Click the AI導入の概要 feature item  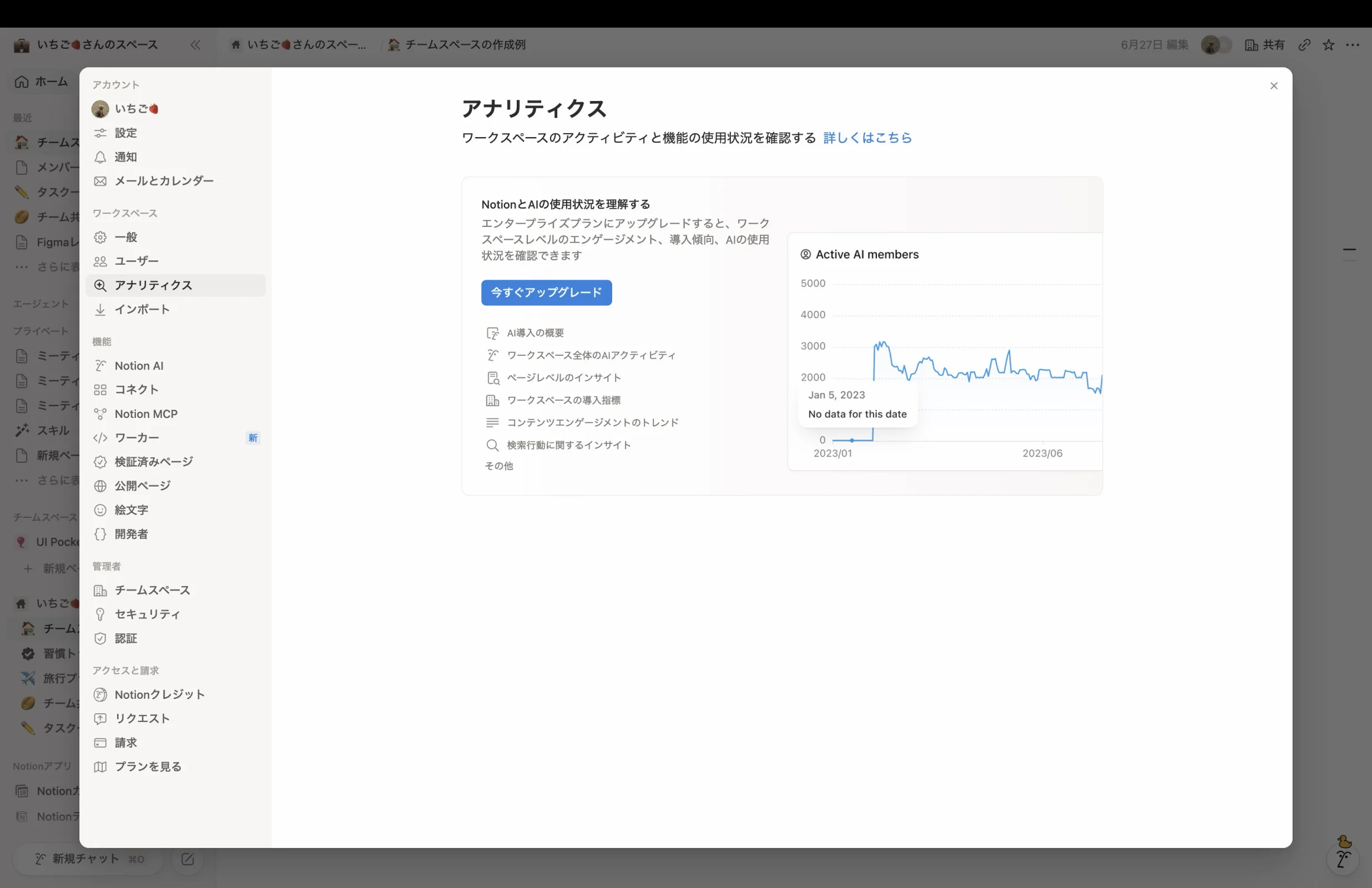[x=524, y=332]
